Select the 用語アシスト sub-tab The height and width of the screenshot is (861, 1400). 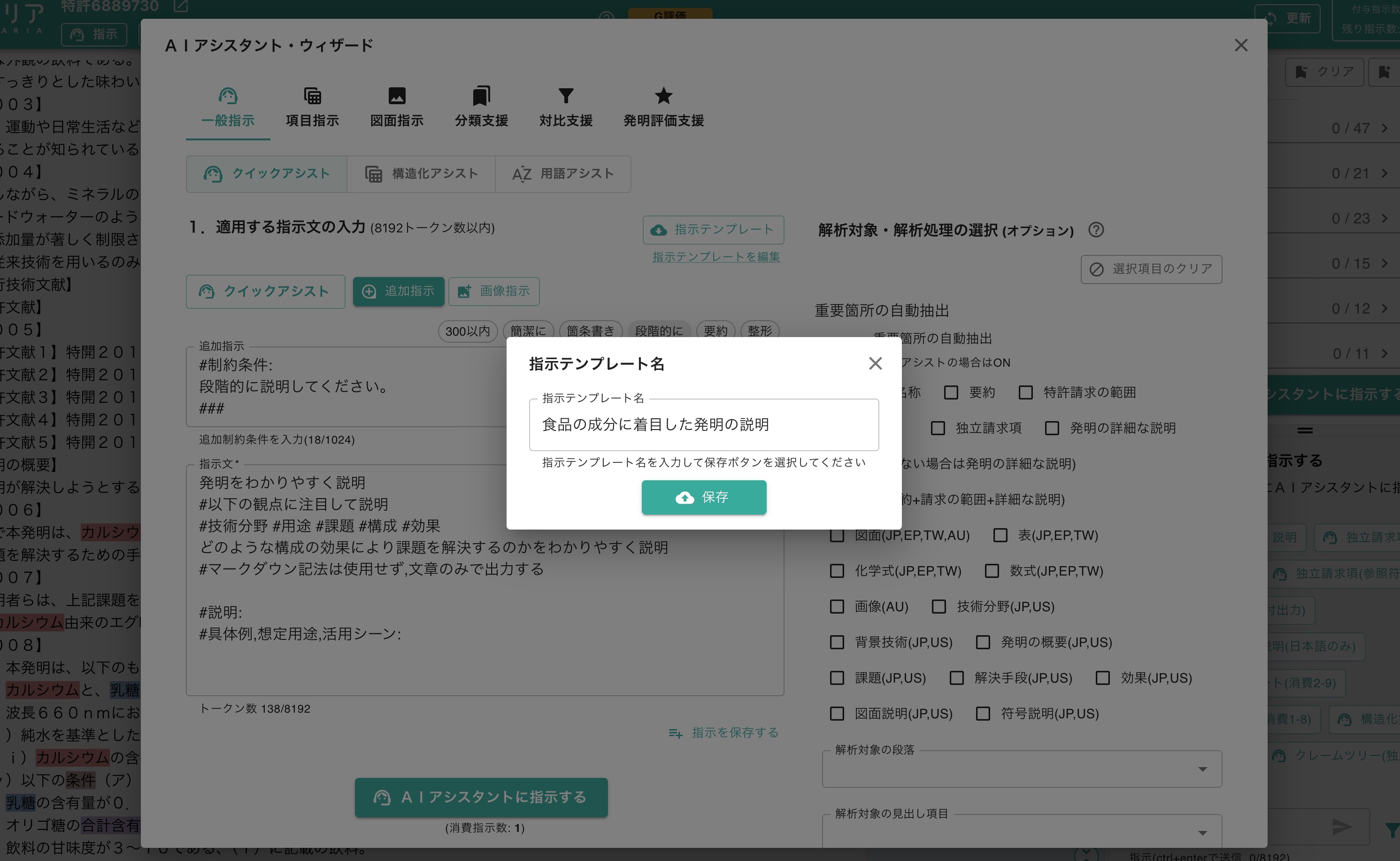point(562,174)
